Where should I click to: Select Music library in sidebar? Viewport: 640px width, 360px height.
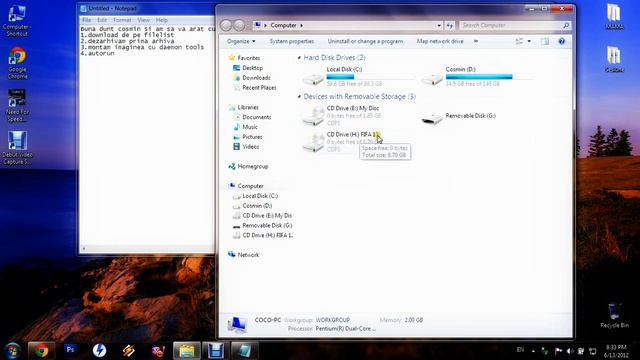pos(250,127)
